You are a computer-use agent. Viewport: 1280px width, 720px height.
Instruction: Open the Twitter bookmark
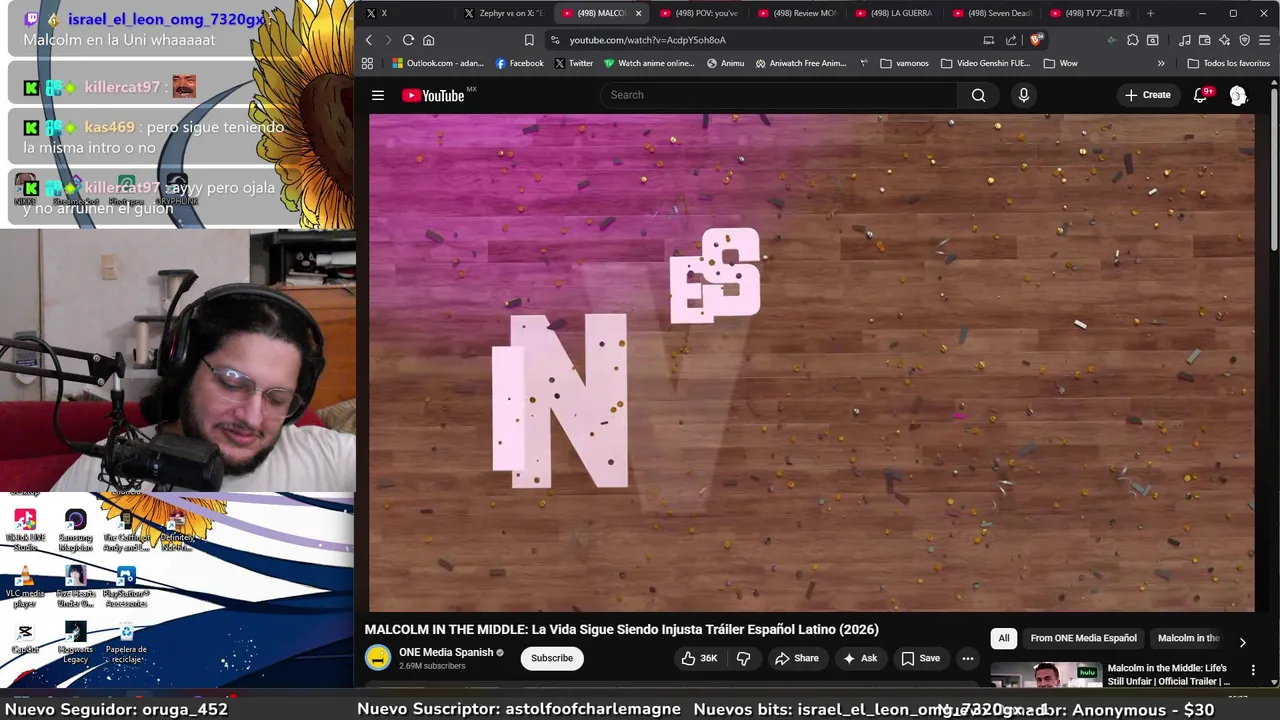point(574,63)
